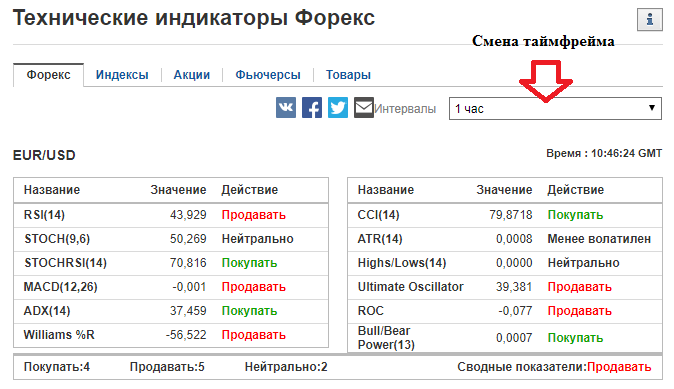
Task: Click the ADX(14) indicator name
Action: point(47,311)
